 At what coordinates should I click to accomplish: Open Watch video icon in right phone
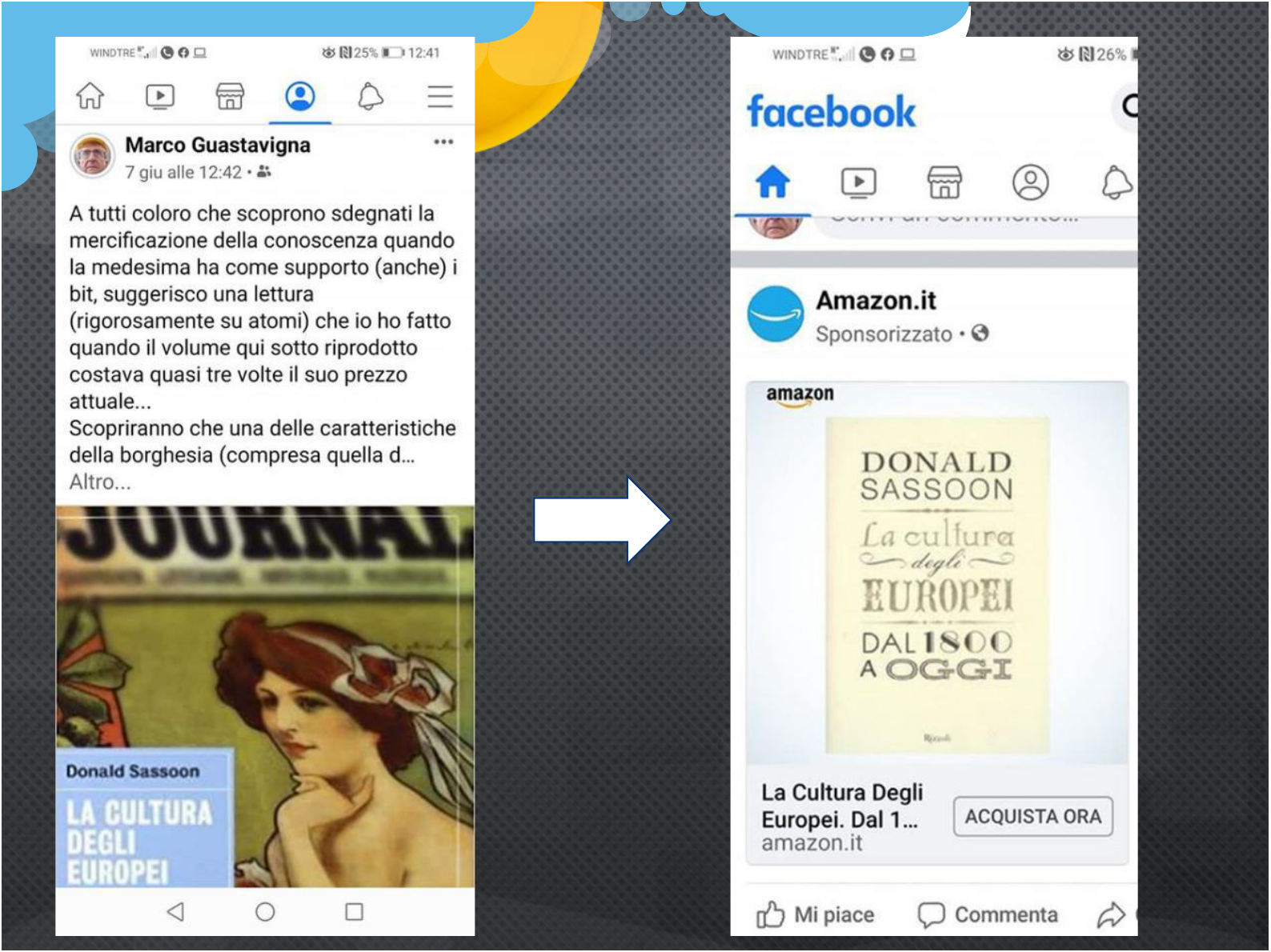[x=859, y=182]
